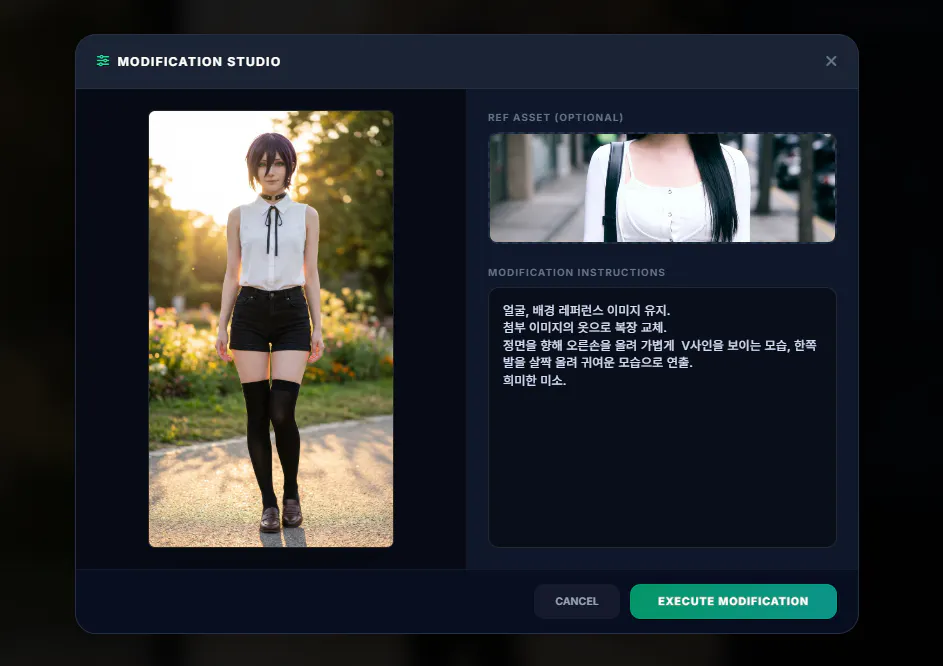
Task: Collapse the source image preview panel
Action: pyautogui.click(x=271, y=328)
